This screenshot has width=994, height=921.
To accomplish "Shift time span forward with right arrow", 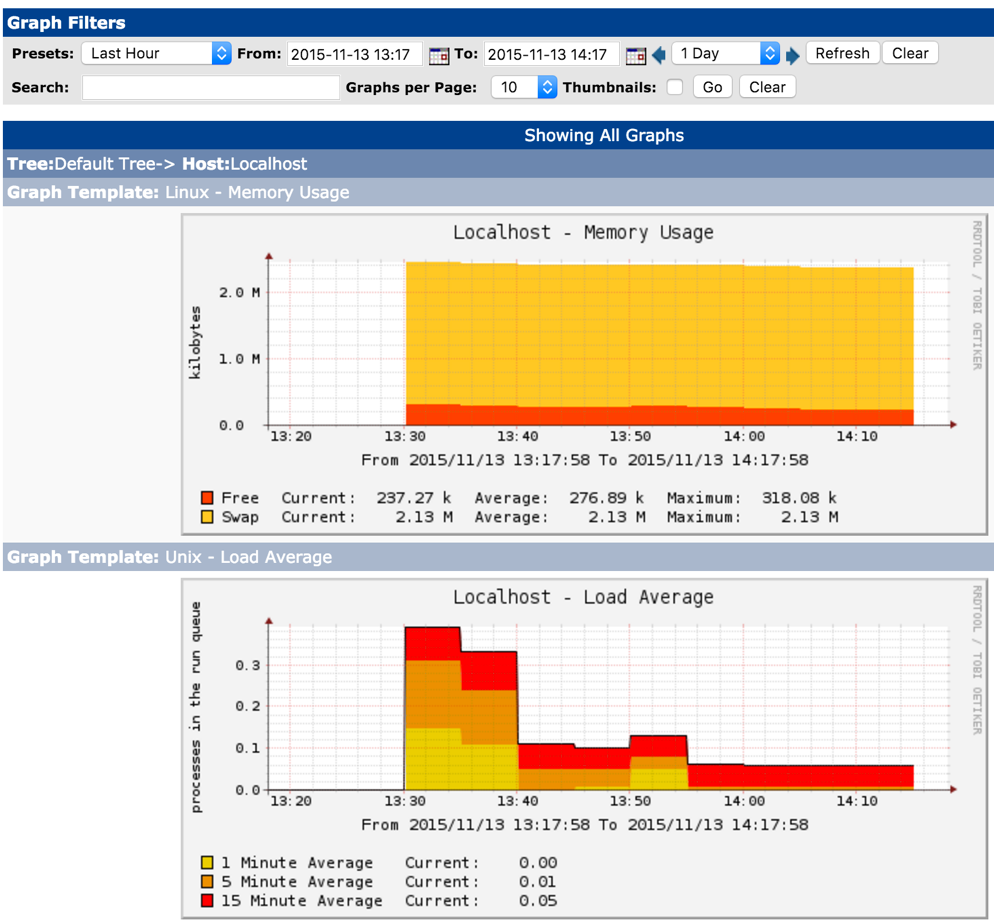I will point(793,55).
